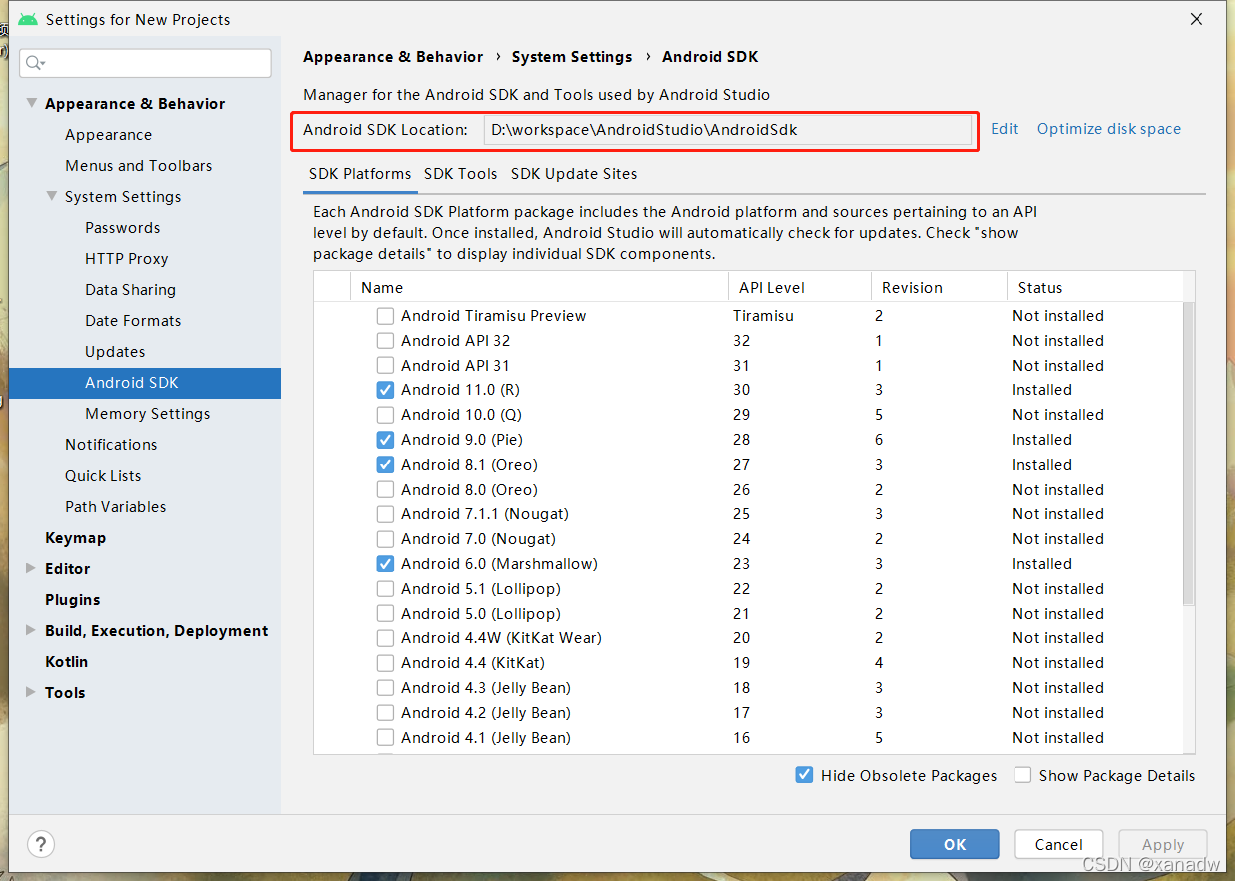Sort by the Name column header
The width and height of the screenshot is (1235, 881).
(539, 287)
